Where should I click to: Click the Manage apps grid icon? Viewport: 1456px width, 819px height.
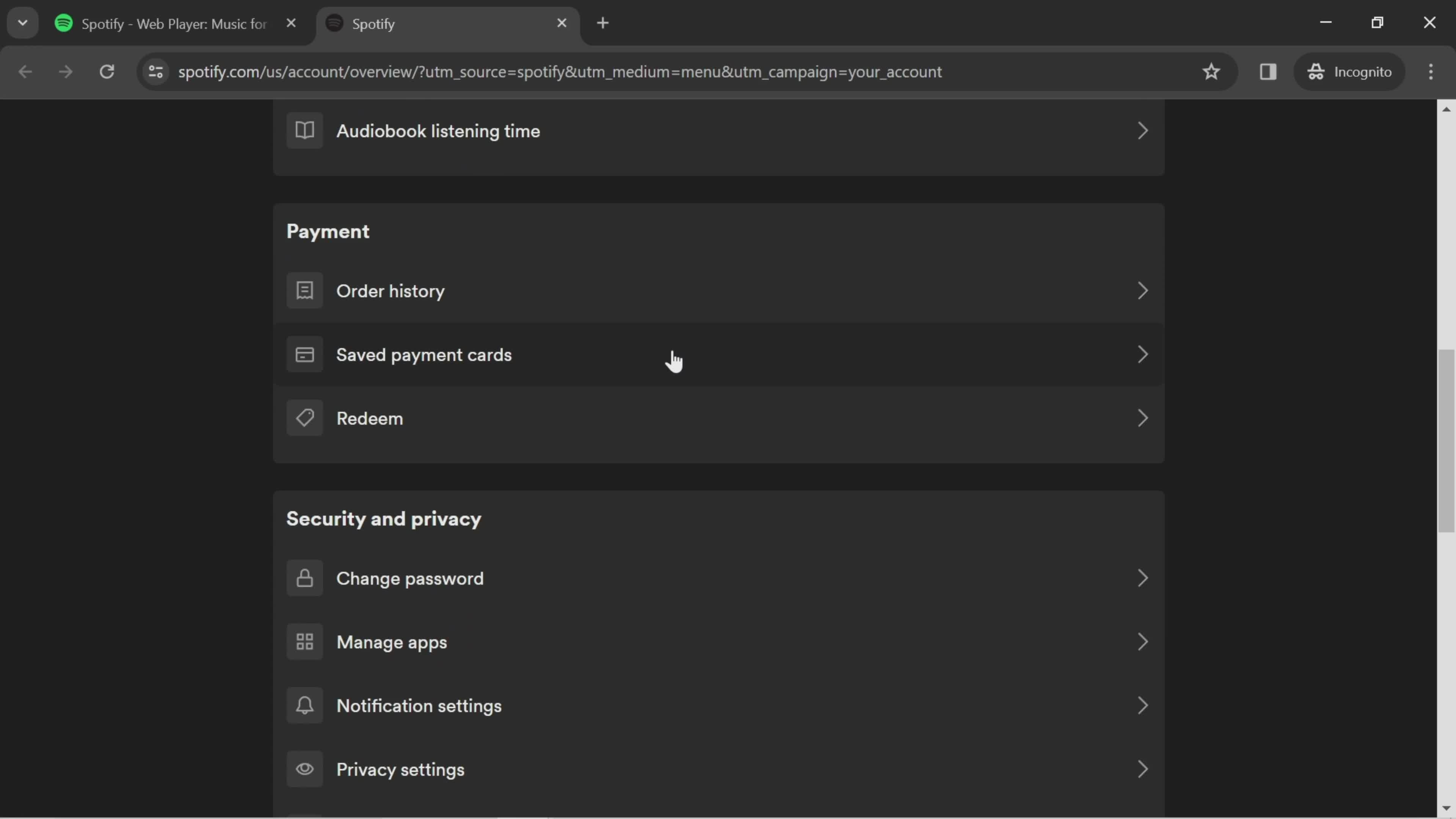(304, 642)
